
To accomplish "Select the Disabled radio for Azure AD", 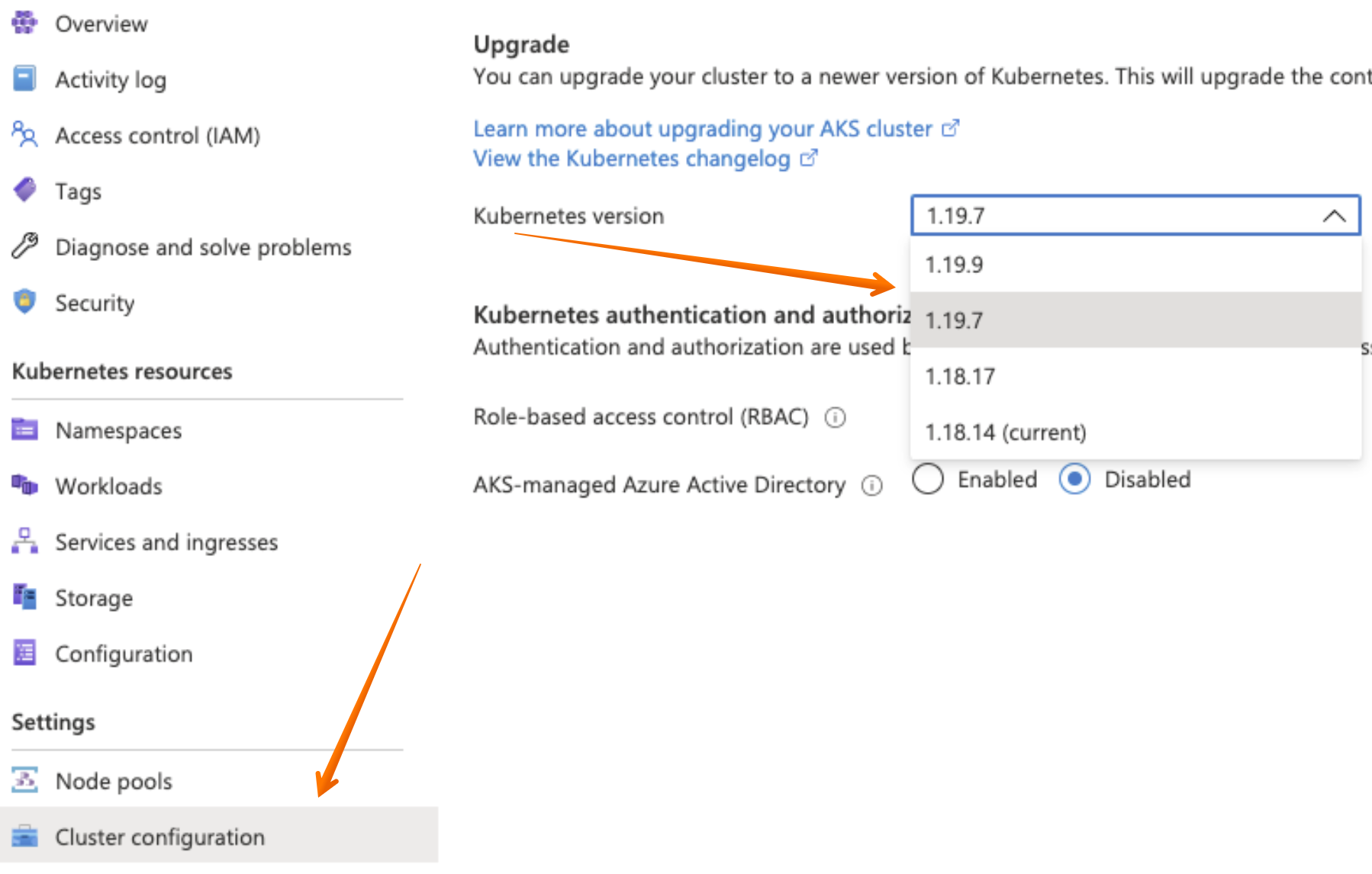I will tap(1074, 480).
